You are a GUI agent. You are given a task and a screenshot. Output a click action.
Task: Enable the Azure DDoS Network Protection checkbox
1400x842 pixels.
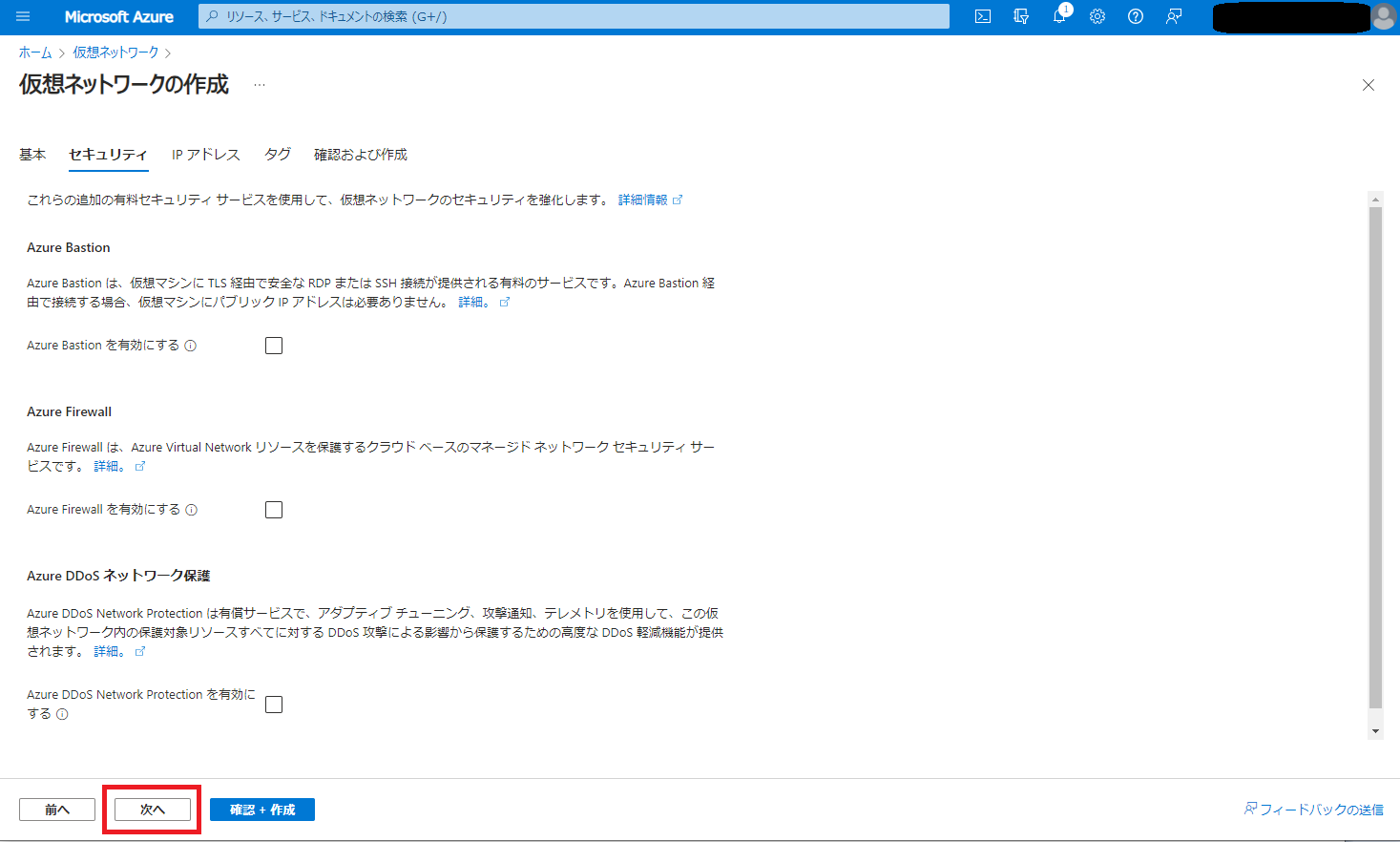(x=274, y=705)
